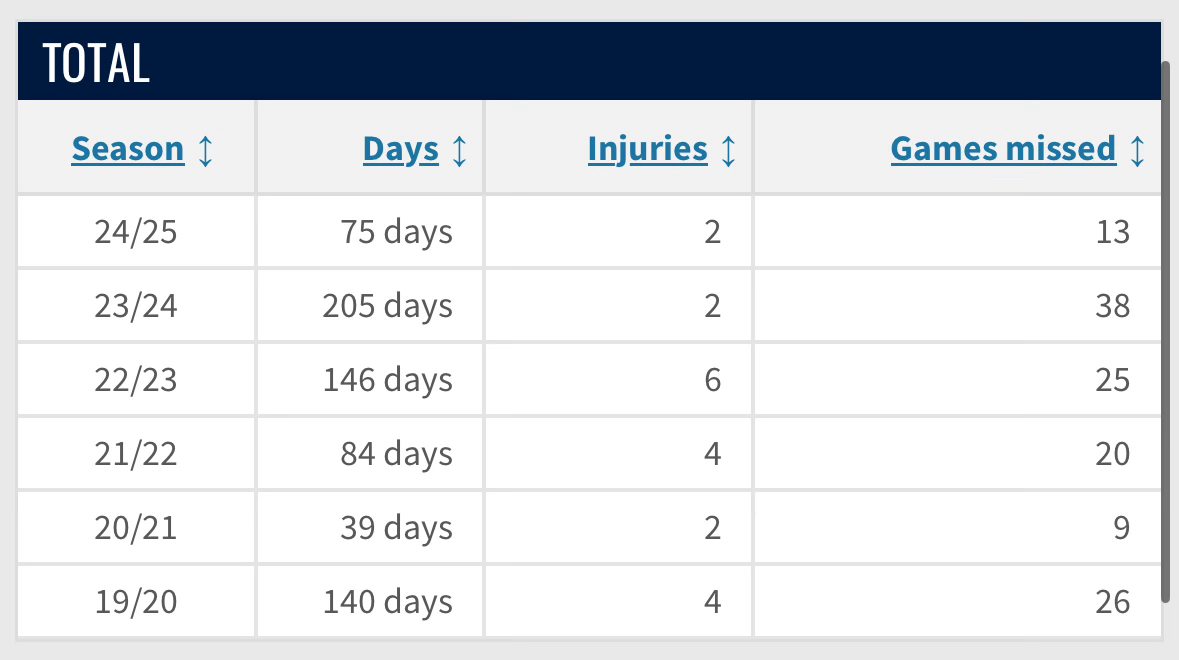Viewport: 1179px width, 660px height.
Task: Click the 75 days cell
Action: pyautogui.click(x=397, y=232)
